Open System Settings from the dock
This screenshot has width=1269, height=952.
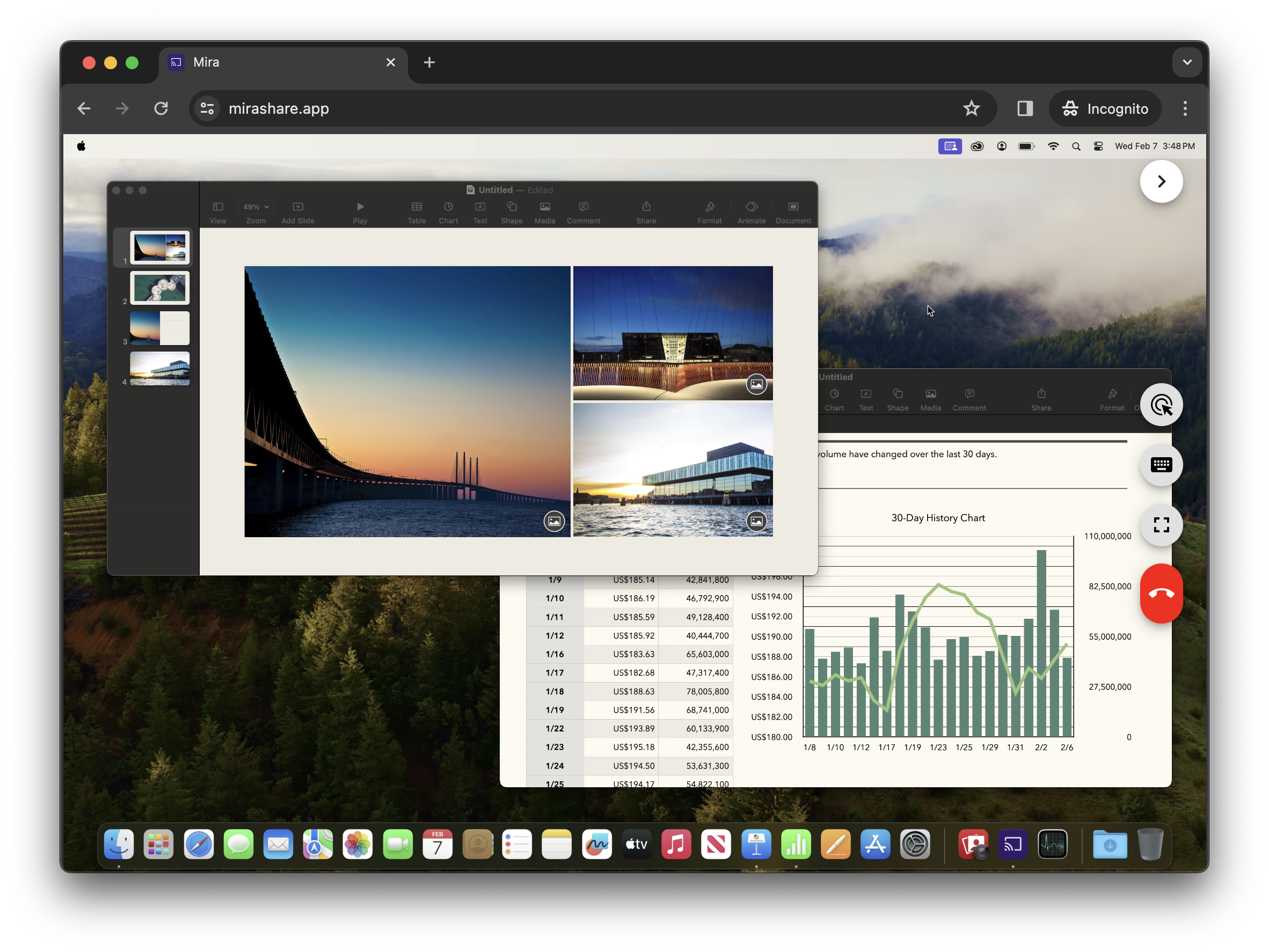coord(915,844)
